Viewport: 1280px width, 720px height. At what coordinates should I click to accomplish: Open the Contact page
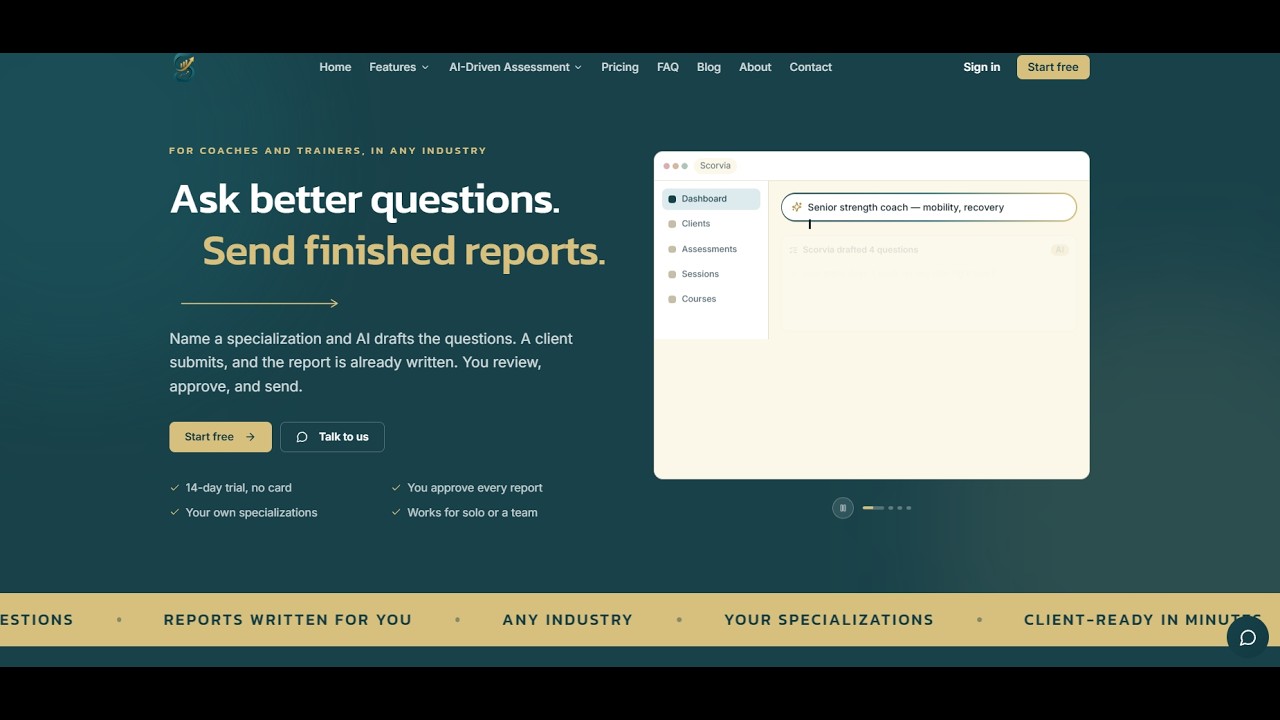[x=811, y=67]
